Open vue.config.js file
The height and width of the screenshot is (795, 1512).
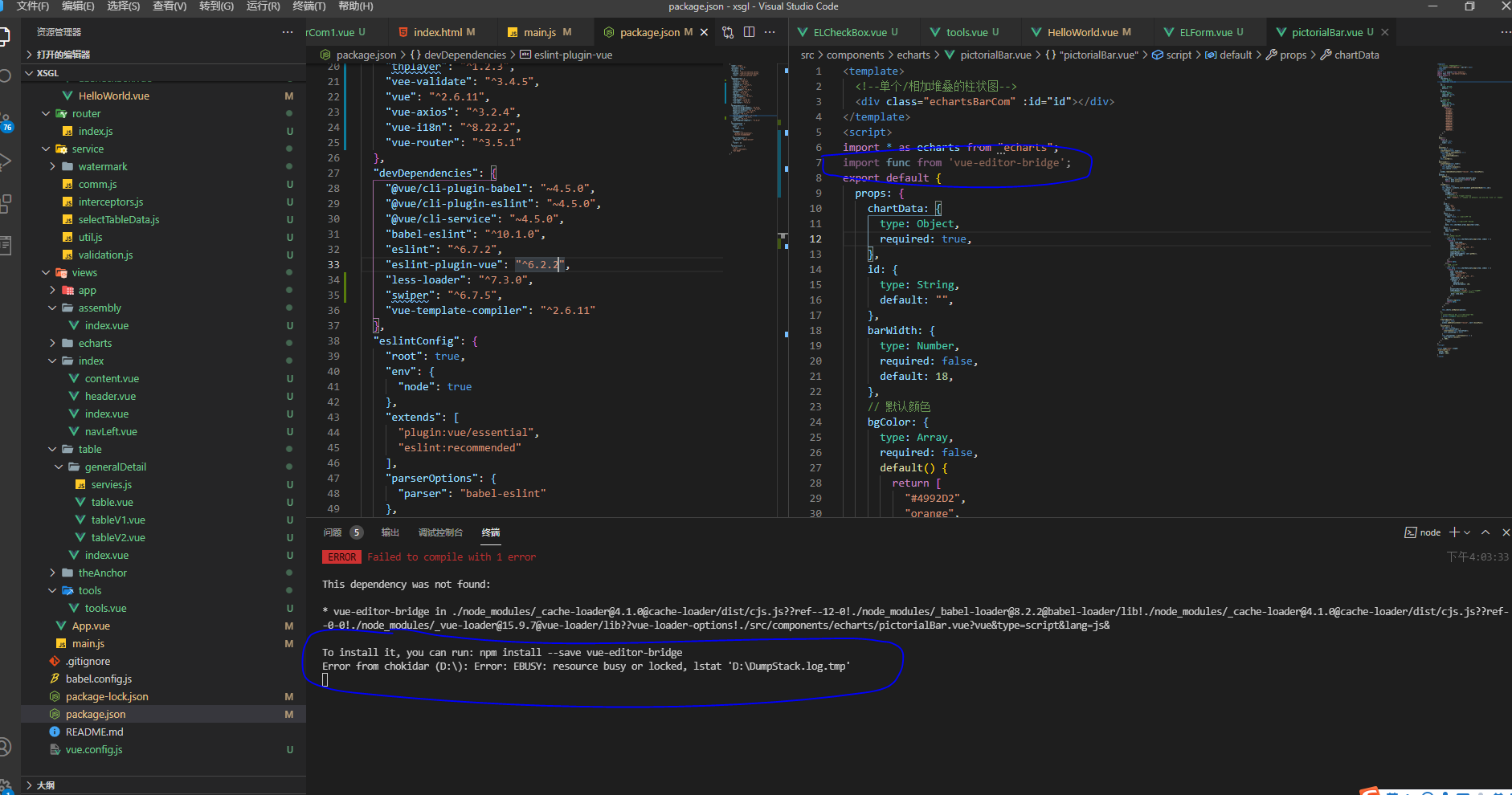163,749
